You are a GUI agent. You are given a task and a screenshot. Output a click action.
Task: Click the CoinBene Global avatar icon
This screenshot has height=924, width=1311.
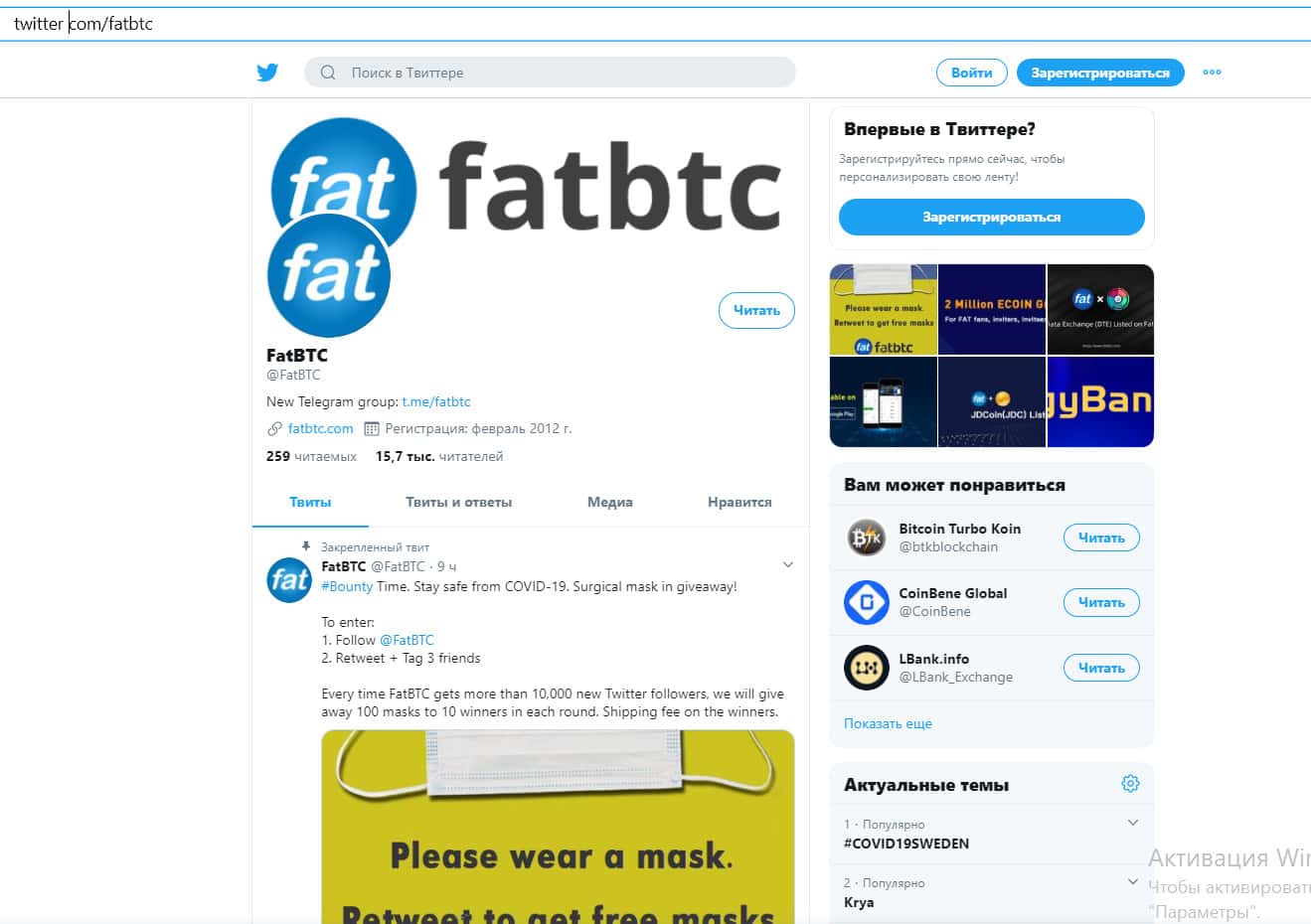(866, 602)
